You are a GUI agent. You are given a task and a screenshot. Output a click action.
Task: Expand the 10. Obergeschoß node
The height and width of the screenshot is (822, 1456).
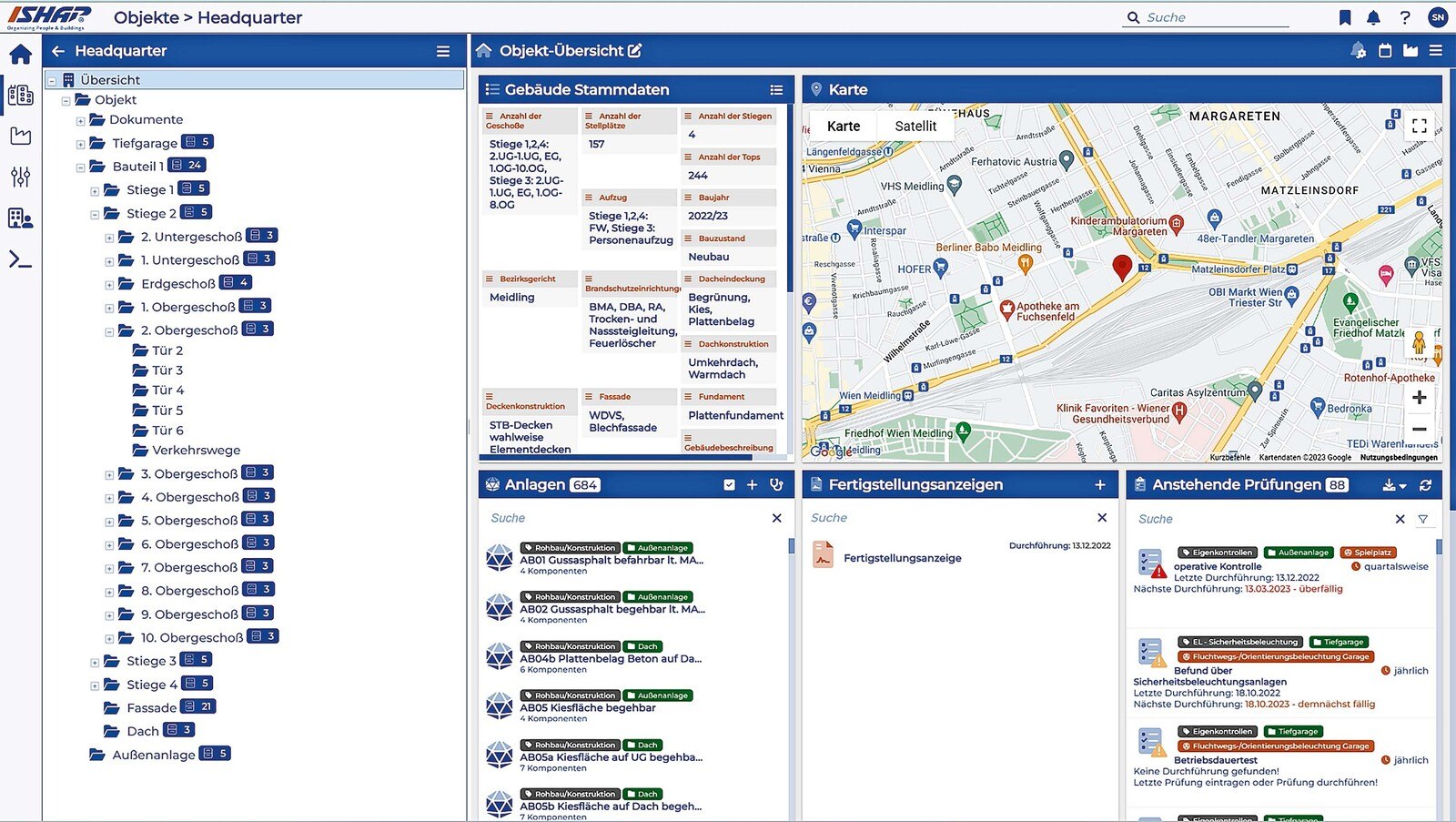109,639
